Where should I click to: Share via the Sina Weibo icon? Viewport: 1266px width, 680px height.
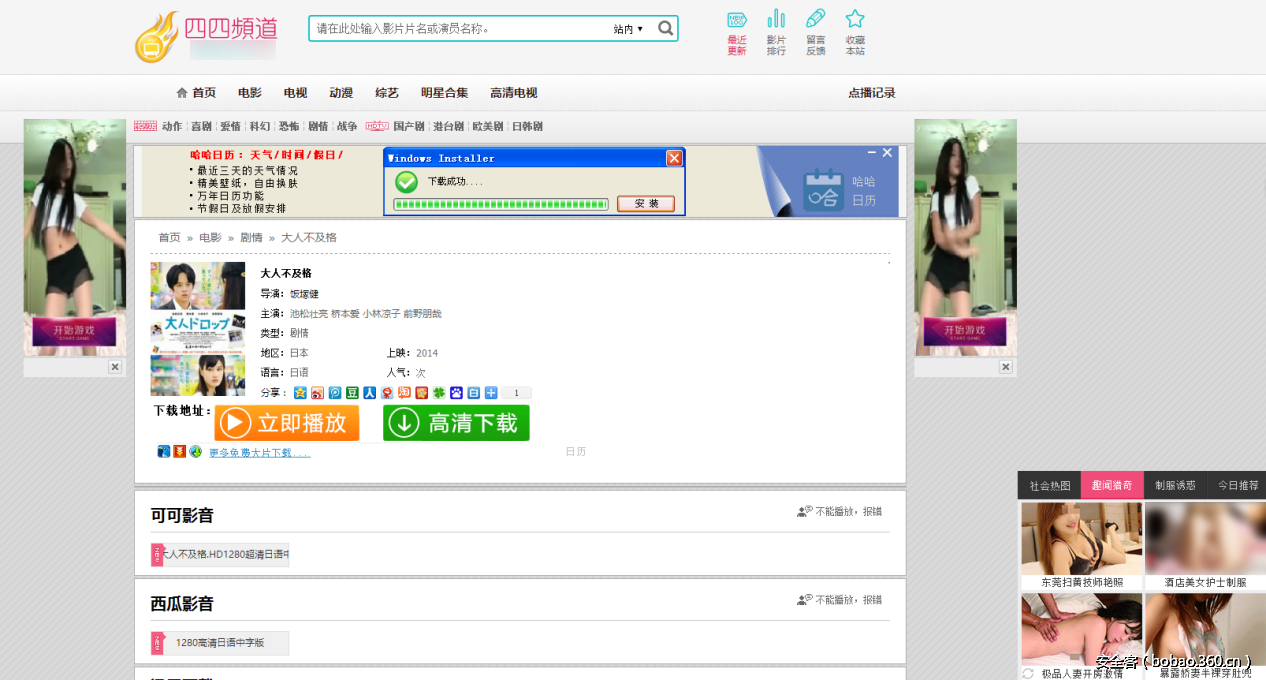(x=317, y=392)
